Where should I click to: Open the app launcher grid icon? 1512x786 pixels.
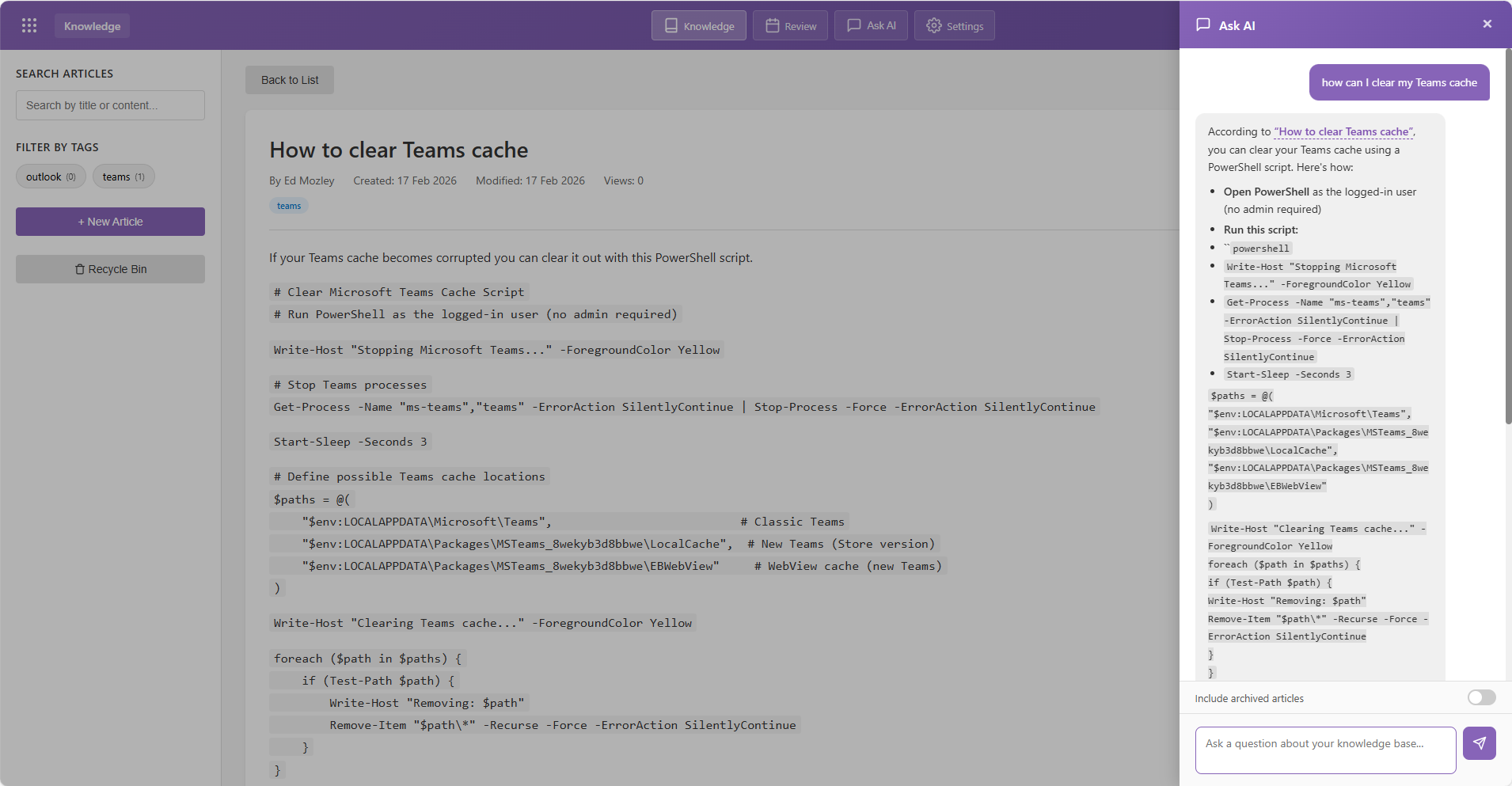pos(29,25)
